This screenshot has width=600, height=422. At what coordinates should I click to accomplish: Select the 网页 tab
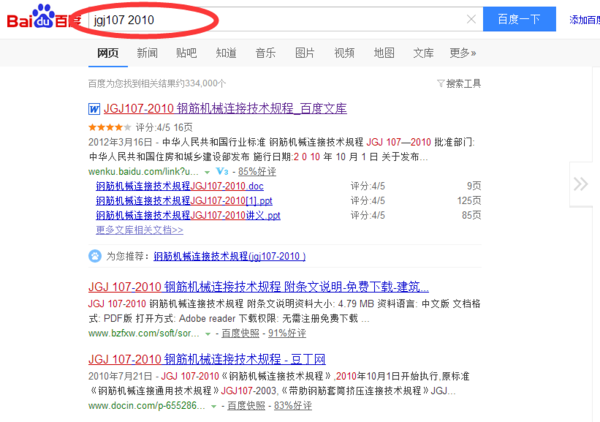108,53
